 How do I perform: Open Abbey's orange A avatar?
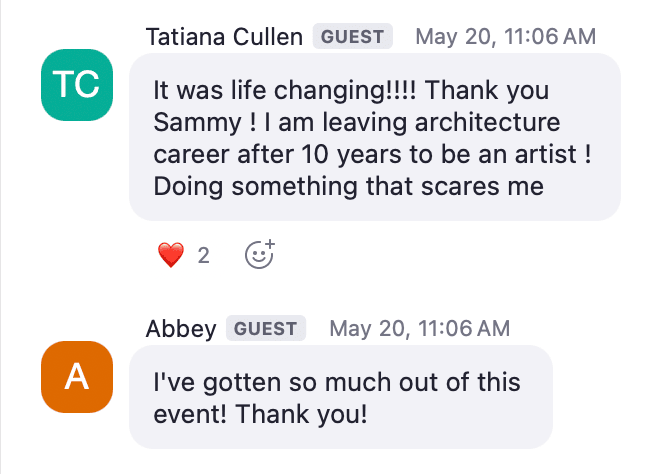click(77, 377)
